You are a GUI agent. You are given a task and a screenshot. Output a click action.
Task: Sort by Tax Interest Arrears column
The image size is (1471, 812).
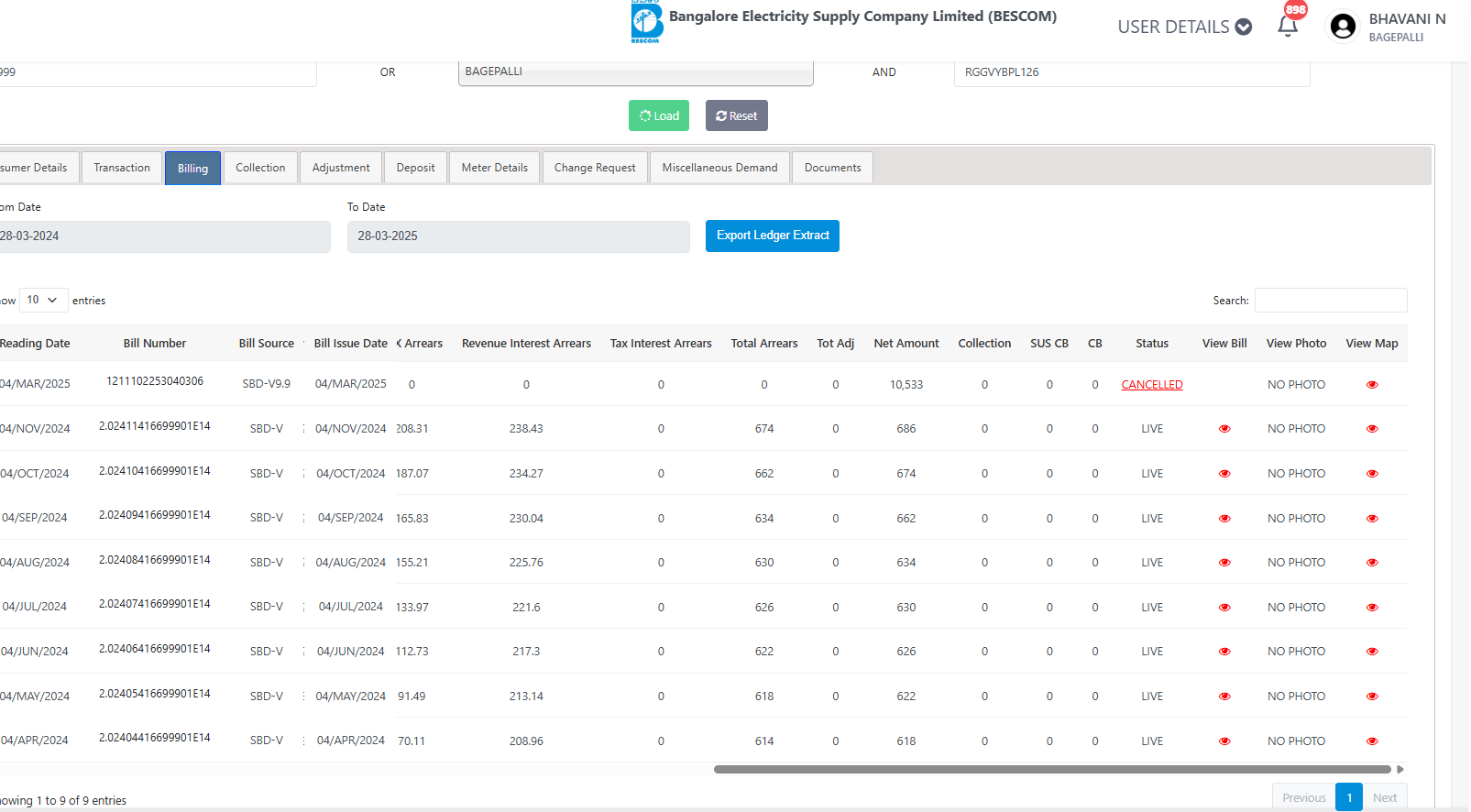[661, 344]
